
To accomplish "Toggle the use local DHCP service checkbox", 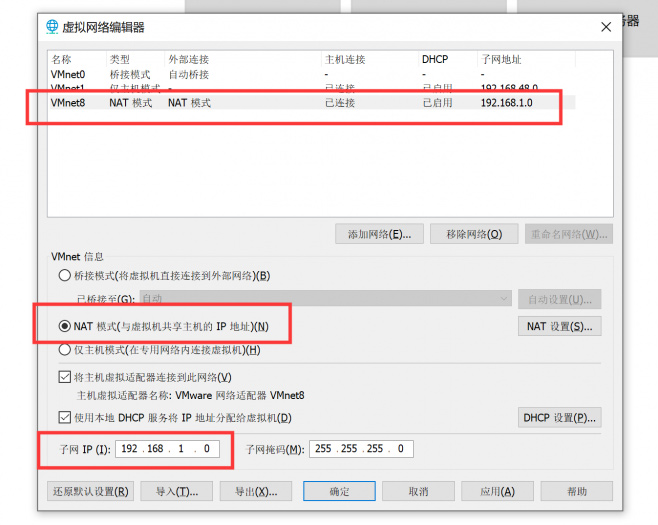I will (65, 418).
